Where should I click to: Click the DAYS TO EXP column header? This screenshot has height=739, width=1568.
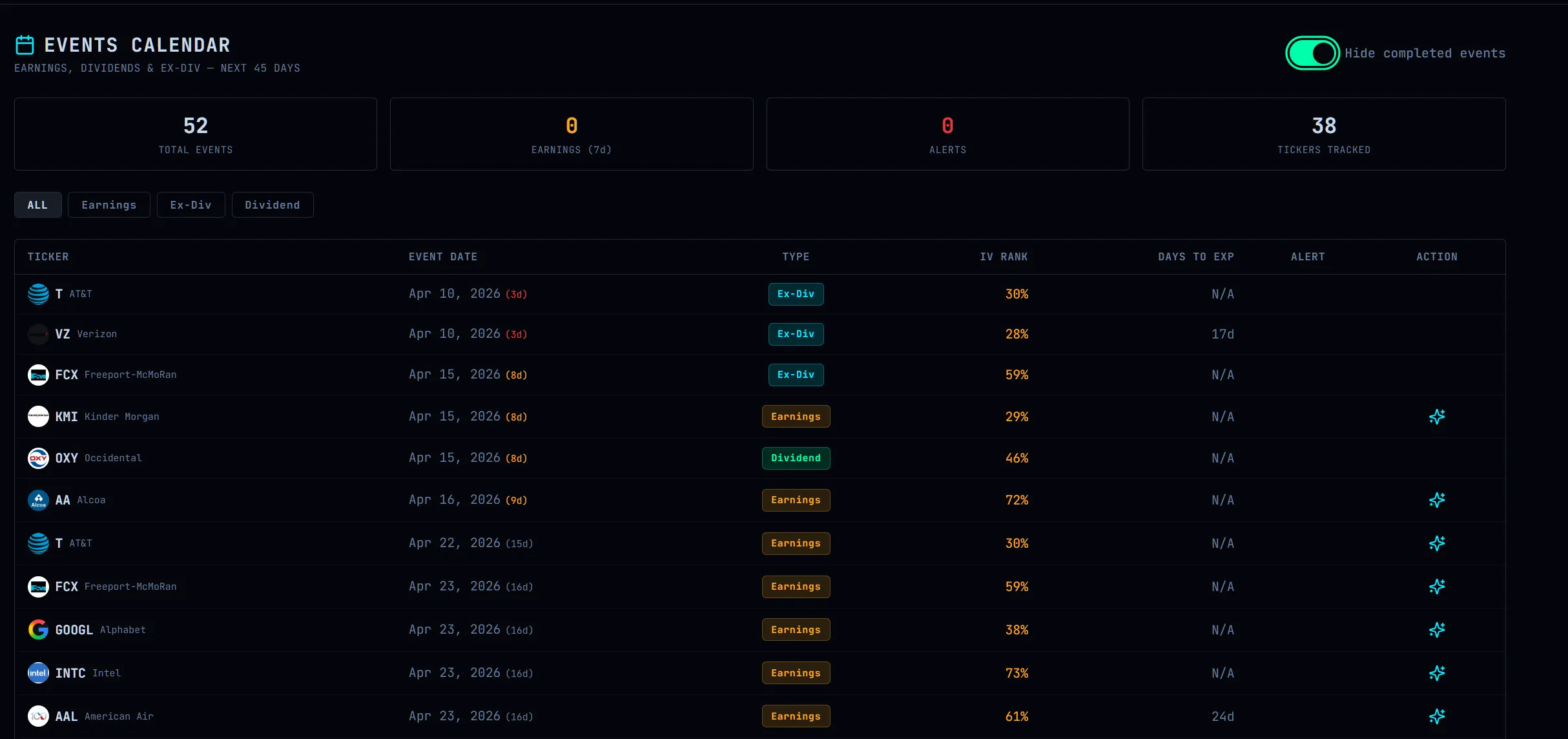click(1196, 257)
